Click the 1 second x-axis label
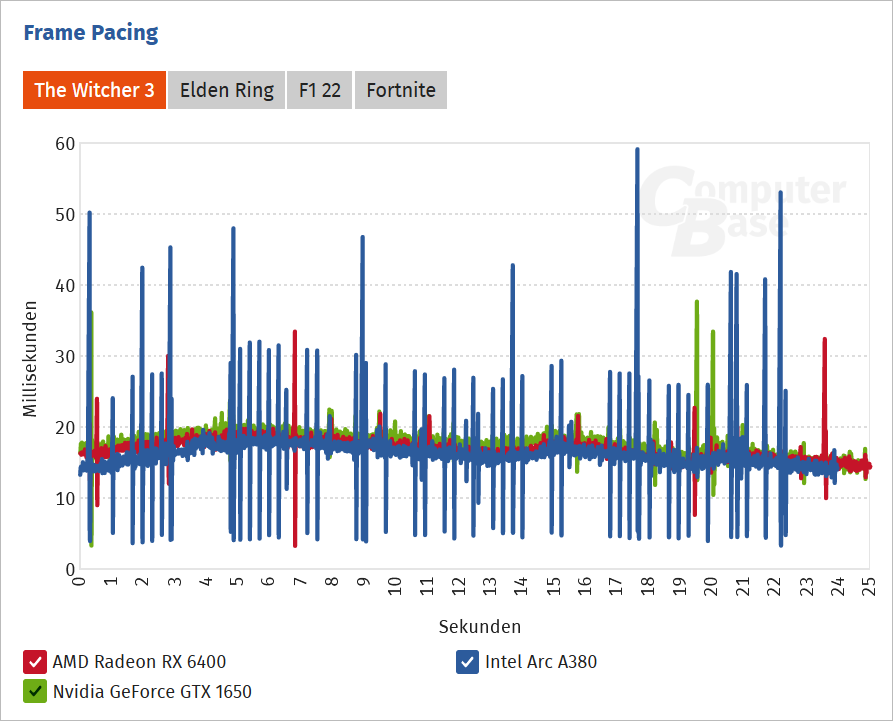 pyautogui.click(x=111, y=581)
